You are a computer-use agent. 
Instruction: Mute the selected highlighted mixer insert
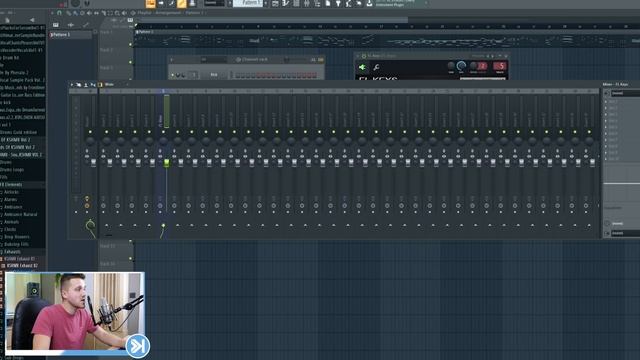point(163,132)
